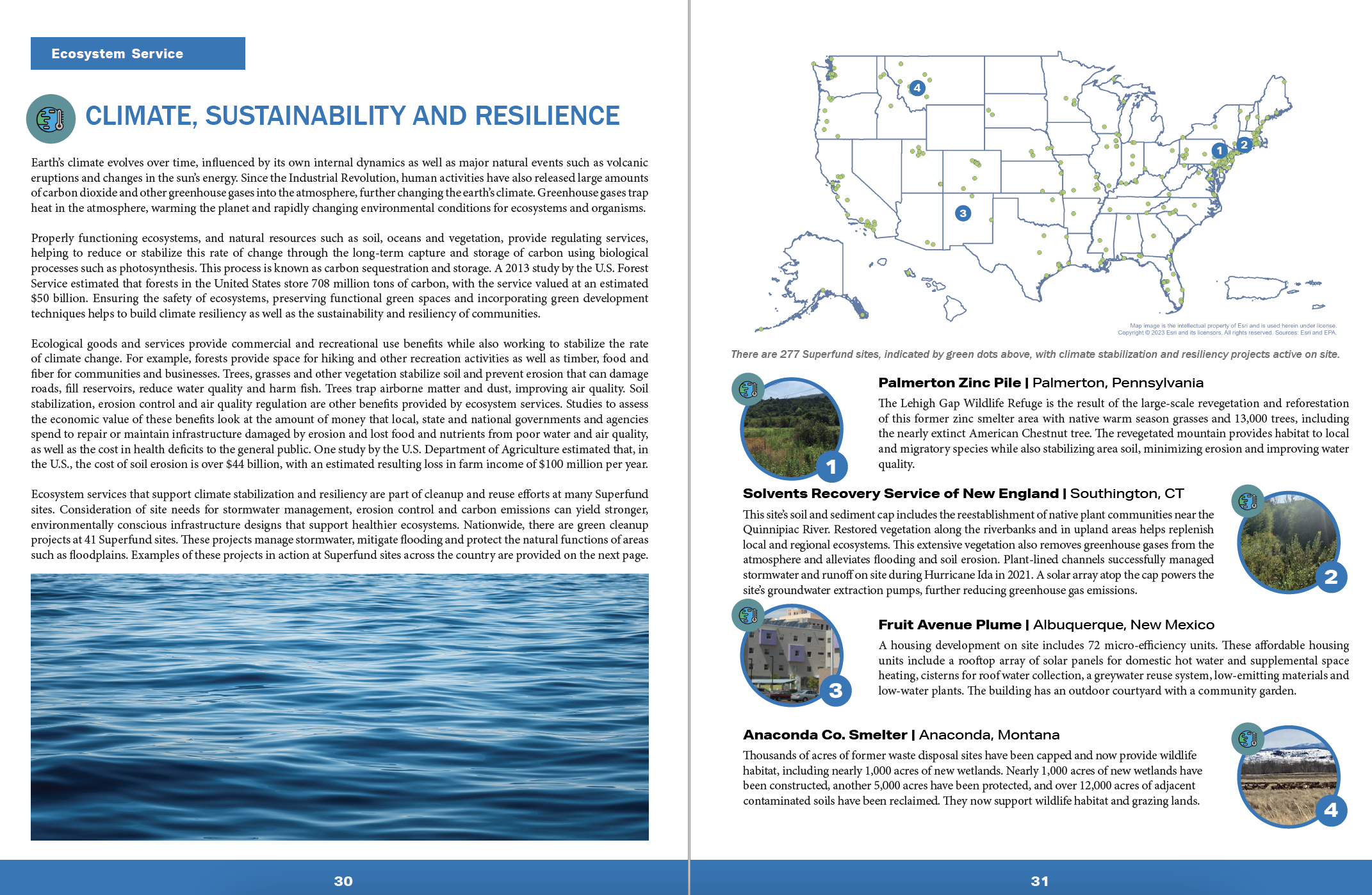Click page number 31 in footer
The height and width of the screenshot is (895, 1372).
[x=1040, y=881]
